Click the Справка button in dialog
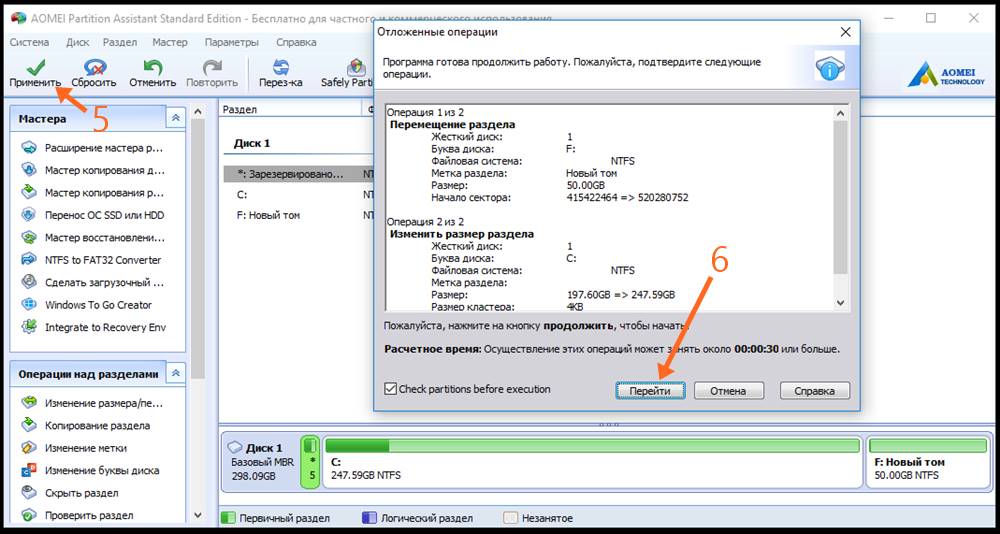This screenshot has height=534, width=1000. pos(814,390)
